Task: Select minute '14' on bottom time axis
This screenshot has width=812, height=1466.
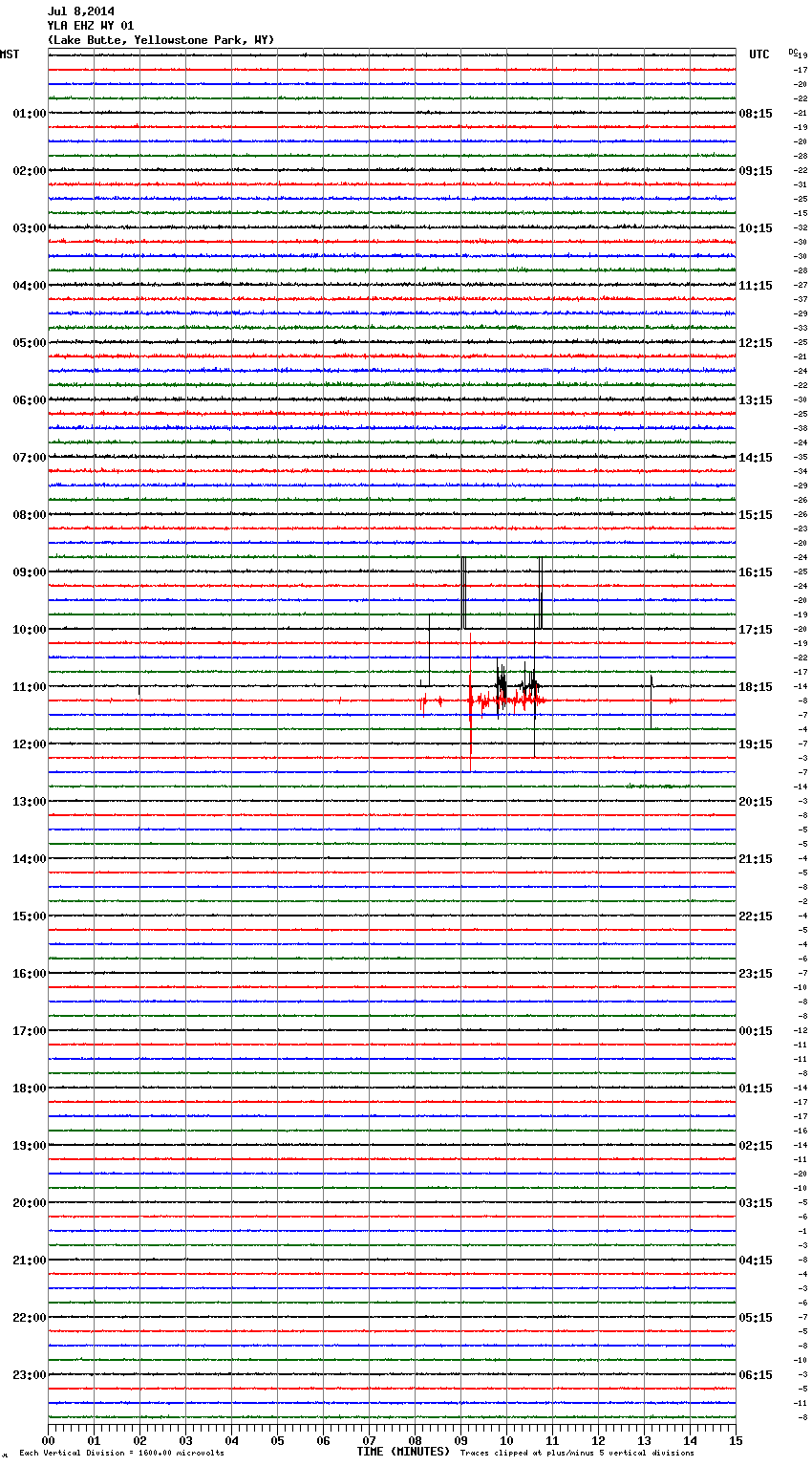Action: (x=690, y=1440)
